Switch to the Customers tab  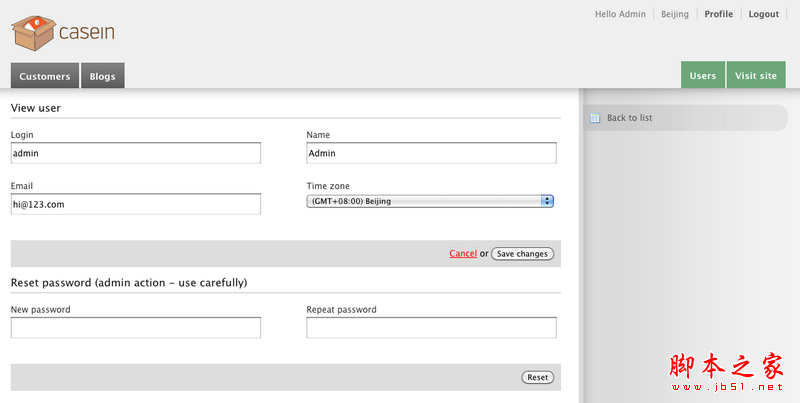point(45,76)
